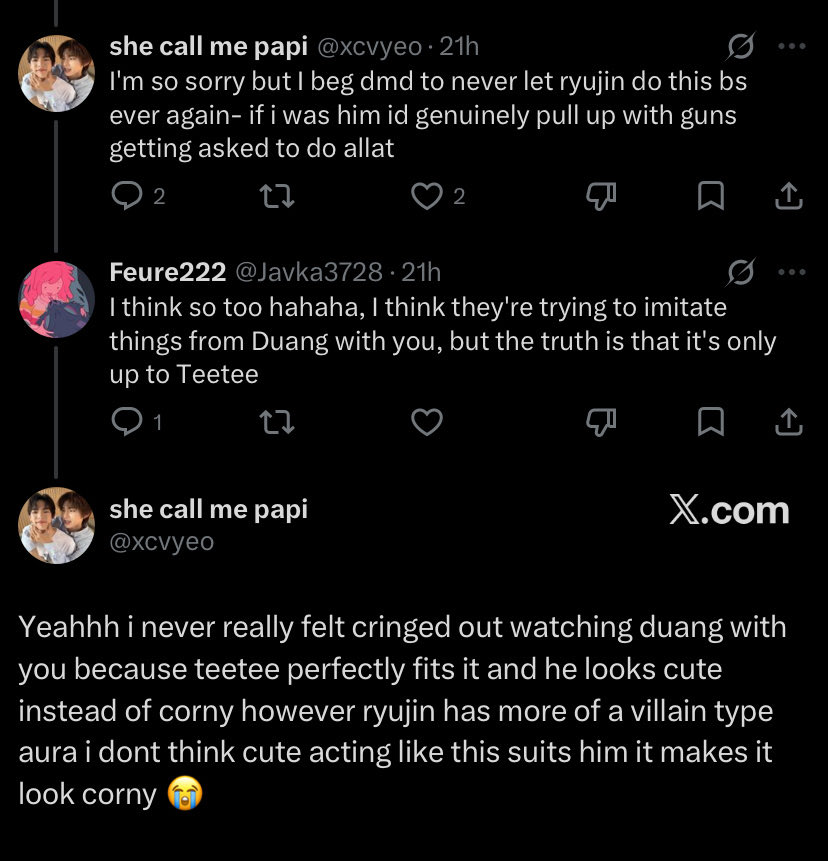Open bottom tweet's @xcvyeo handle

(162, 542)
